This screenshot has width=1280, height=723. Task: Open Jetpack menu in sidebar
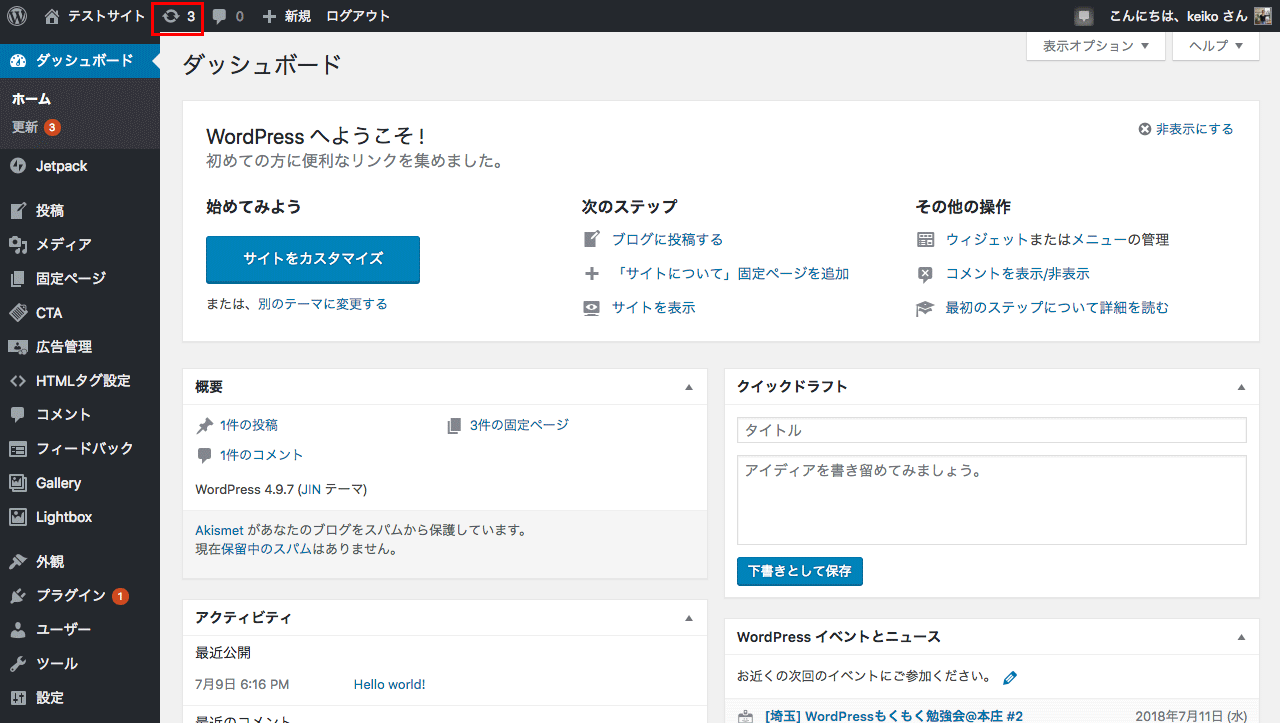click(x=80, y=166)
